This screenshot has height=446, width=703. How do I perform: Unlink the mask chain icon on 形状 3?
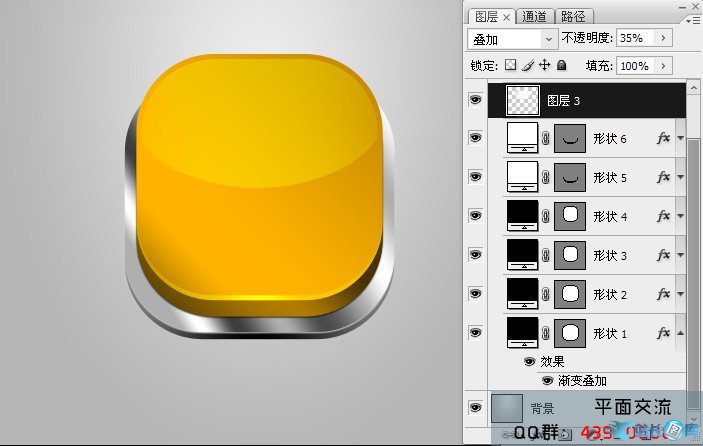[x=546, y=255]
